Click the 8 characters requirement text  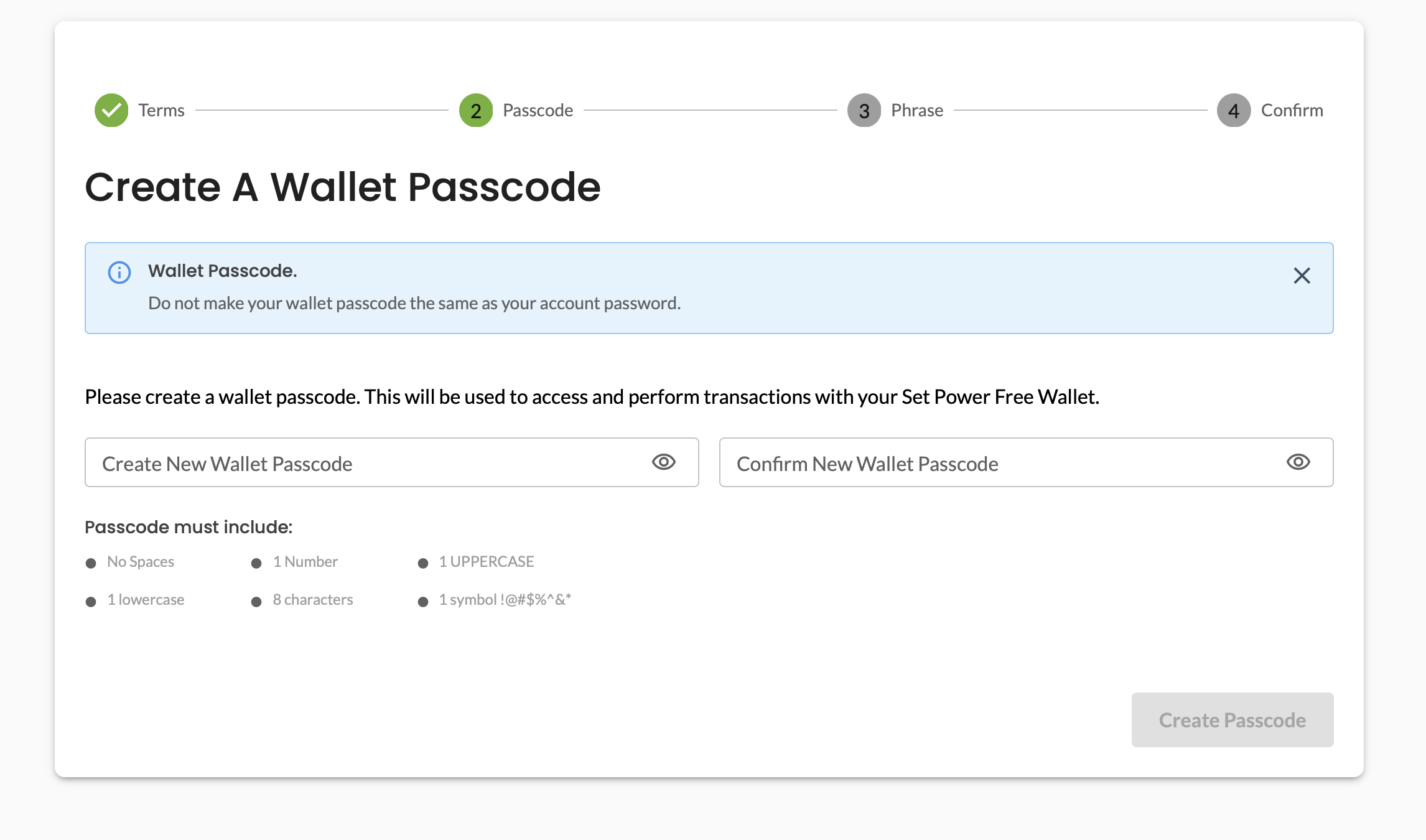pyautogui.click(x=313, y=600)
